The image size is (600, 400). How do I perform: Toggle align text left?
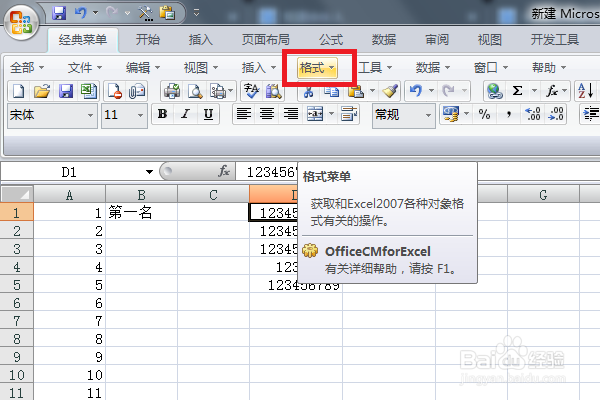pyautogui.click(x=243, y=114)
